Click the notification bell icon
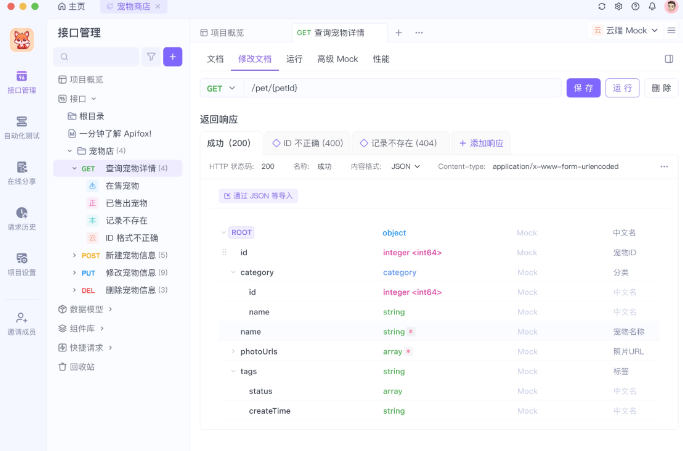The image size is (683, 451). pos(652,6)
